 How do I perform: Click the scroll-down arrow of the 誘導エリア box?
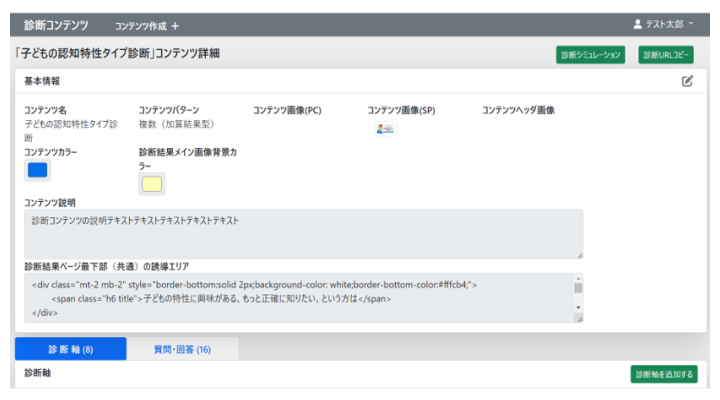(579, 307)
